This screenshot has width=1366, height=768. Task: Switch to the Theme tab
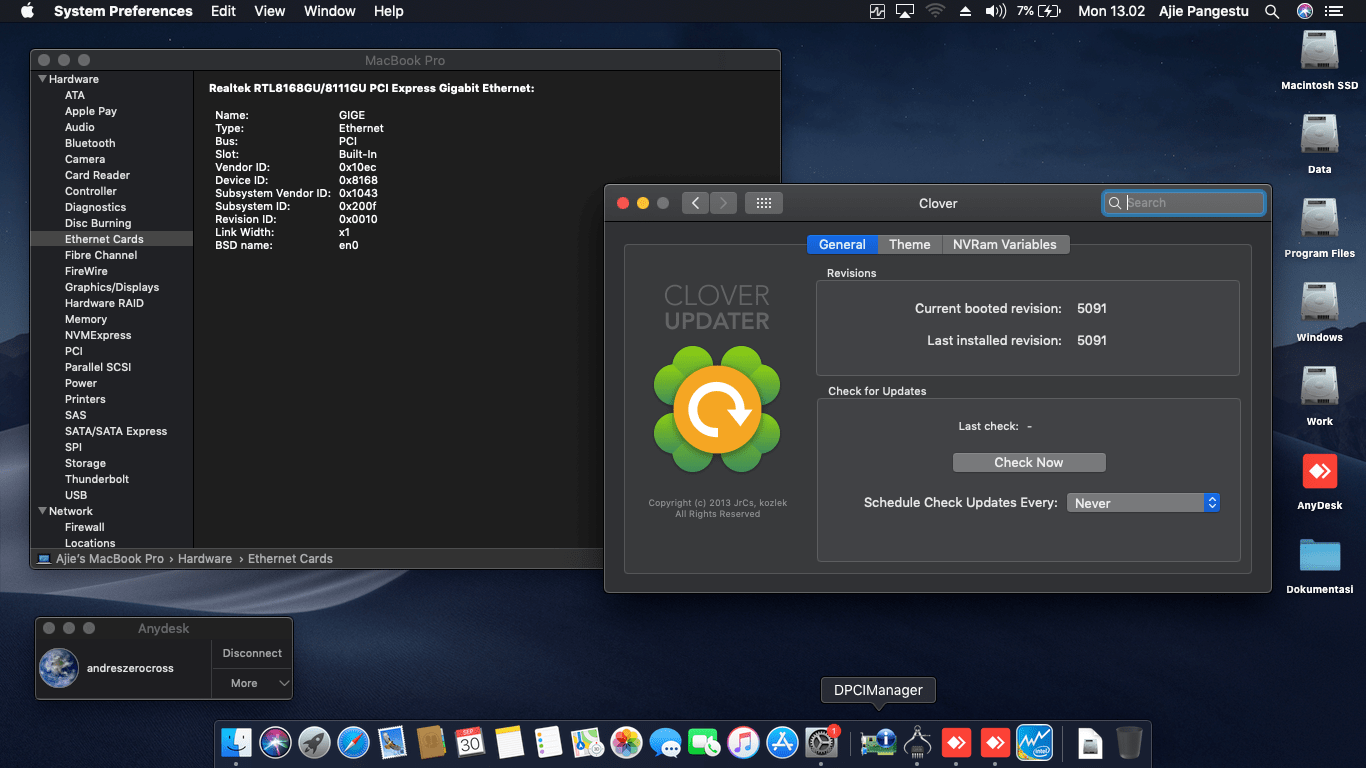pyautogui.click(x=910, y=244)
